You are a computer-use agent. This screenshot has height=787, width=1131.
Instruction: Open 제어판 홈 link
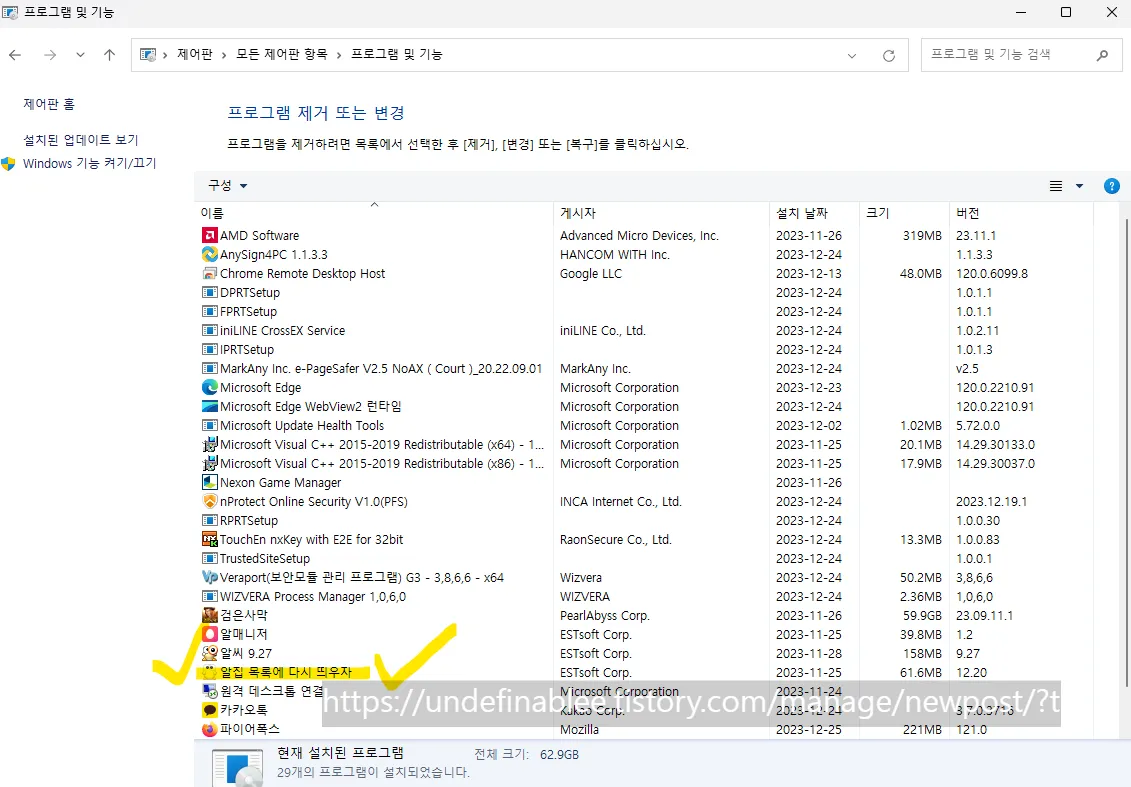coord(49,104)
